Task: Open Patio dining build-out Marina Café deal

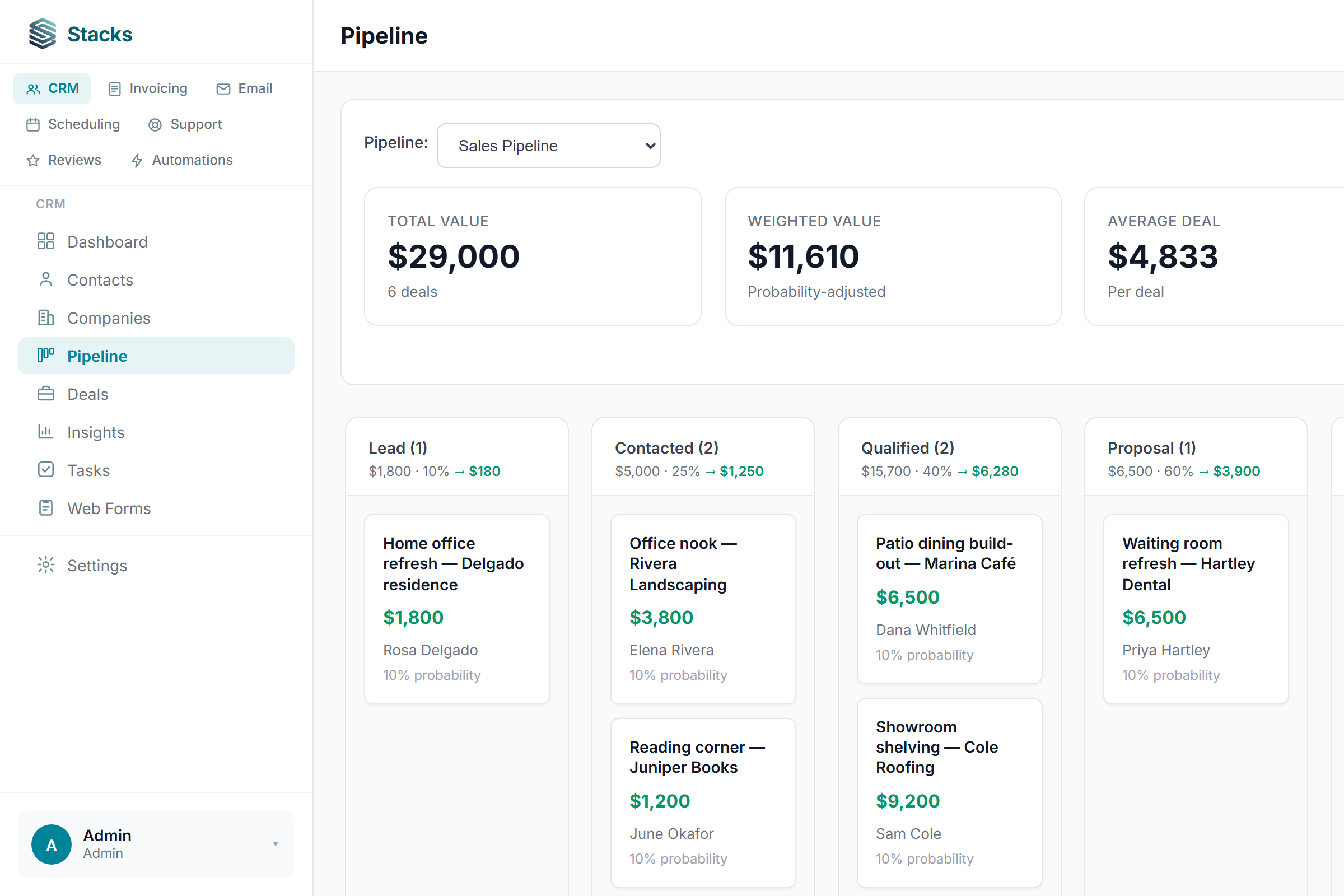Action: click(x=950, y=599)
